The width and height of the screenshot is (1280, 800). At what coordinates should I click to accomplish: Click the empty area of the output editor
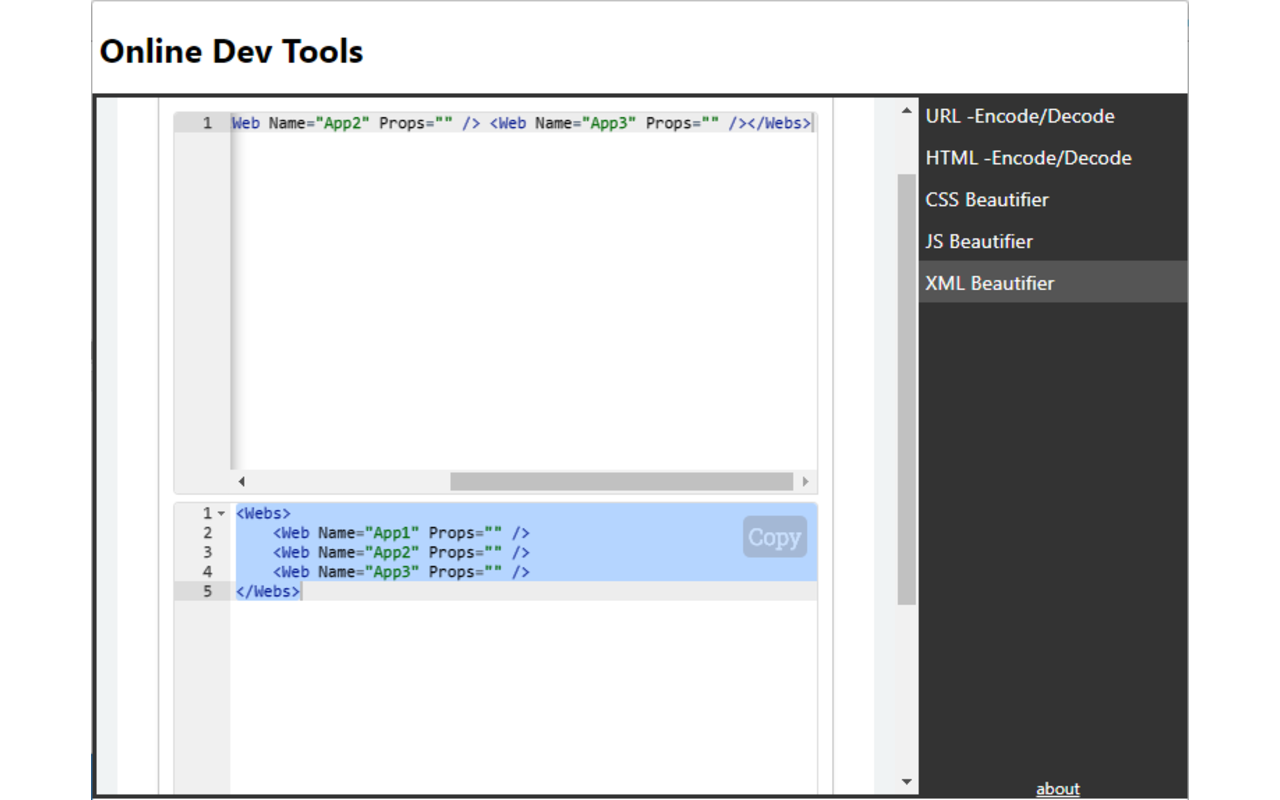(x=523, y=695)
